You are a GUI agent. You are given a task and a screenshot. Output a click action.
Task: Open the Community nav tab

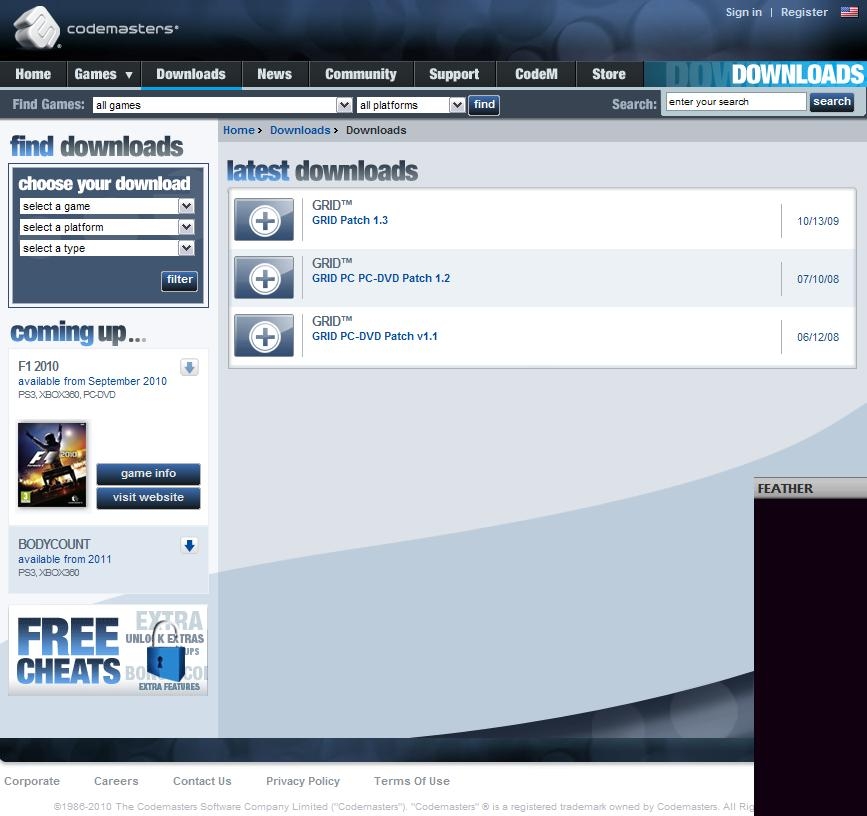361,74
